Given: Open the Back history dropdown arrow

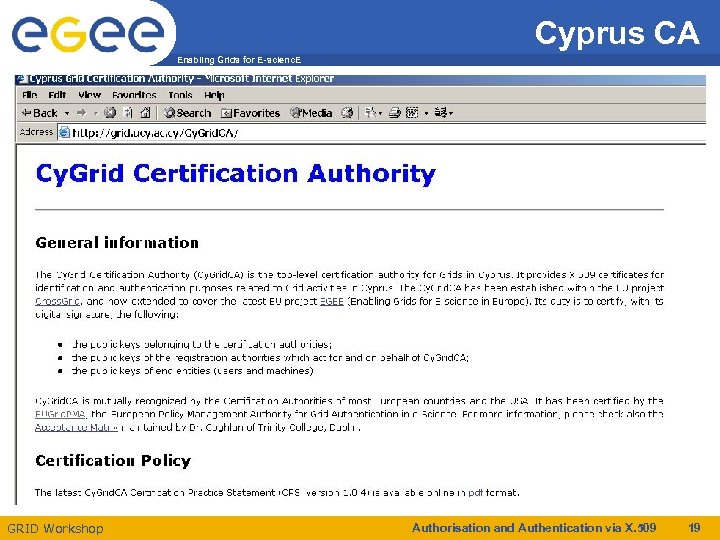Looking at the screenshot, I should coord(67,113).
